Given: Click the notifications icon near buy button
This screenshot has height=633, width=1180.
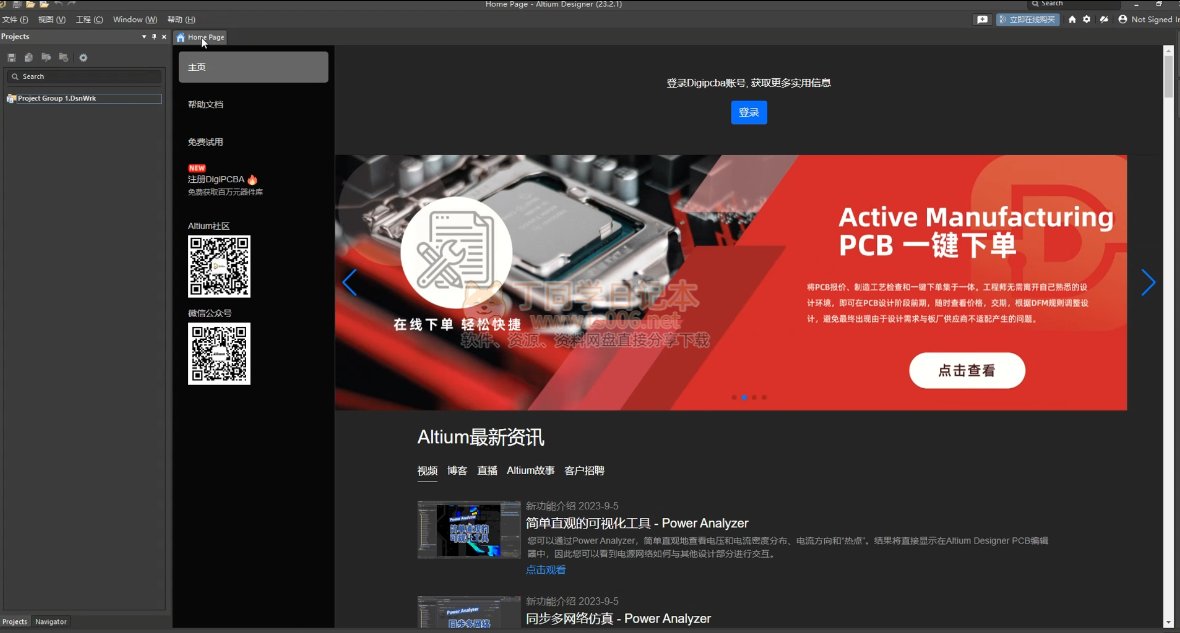Looking at the screenshot, I should coord(982,19).
